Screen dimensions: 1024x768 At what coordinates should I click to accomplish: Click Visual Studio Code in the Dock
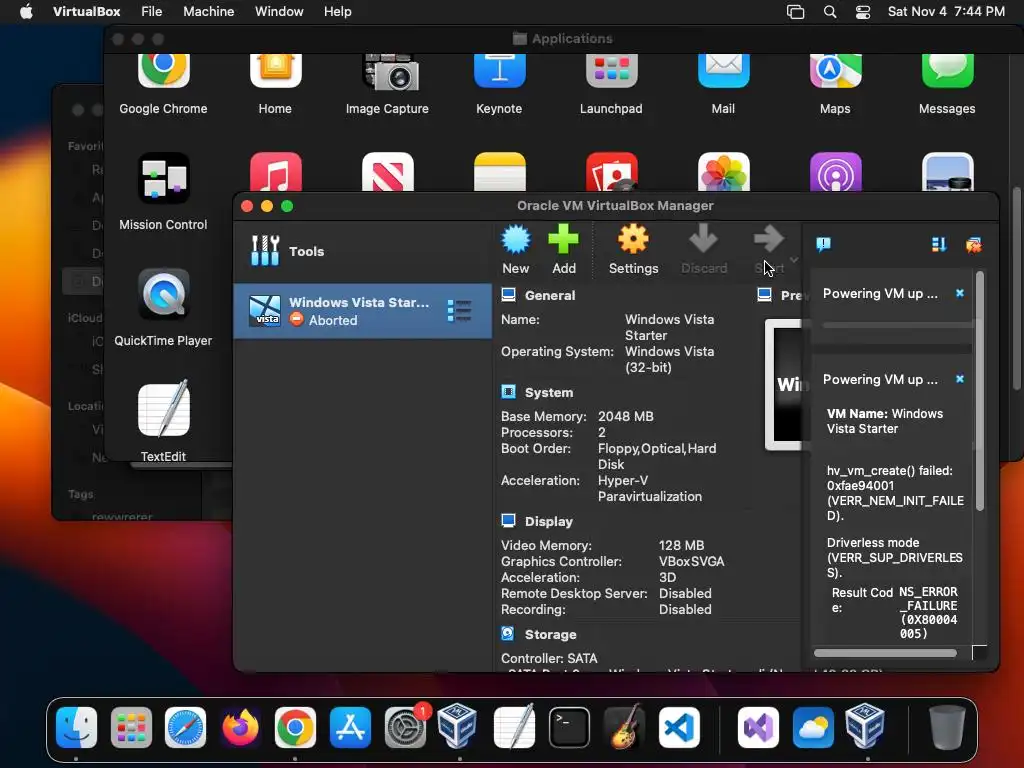pyautogui.click(x=679, y=727)
